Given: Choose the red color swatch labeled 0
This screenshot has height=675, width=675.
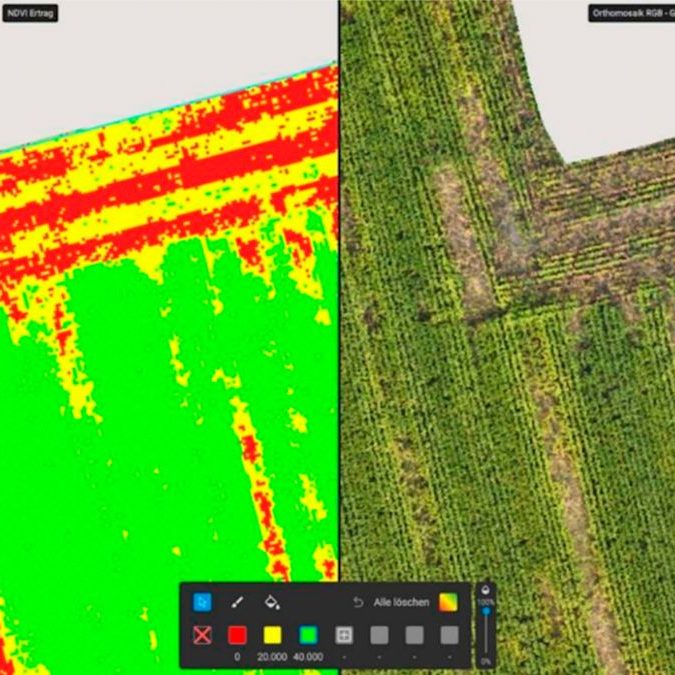Looking at the screenshot, I should (237, 635).
